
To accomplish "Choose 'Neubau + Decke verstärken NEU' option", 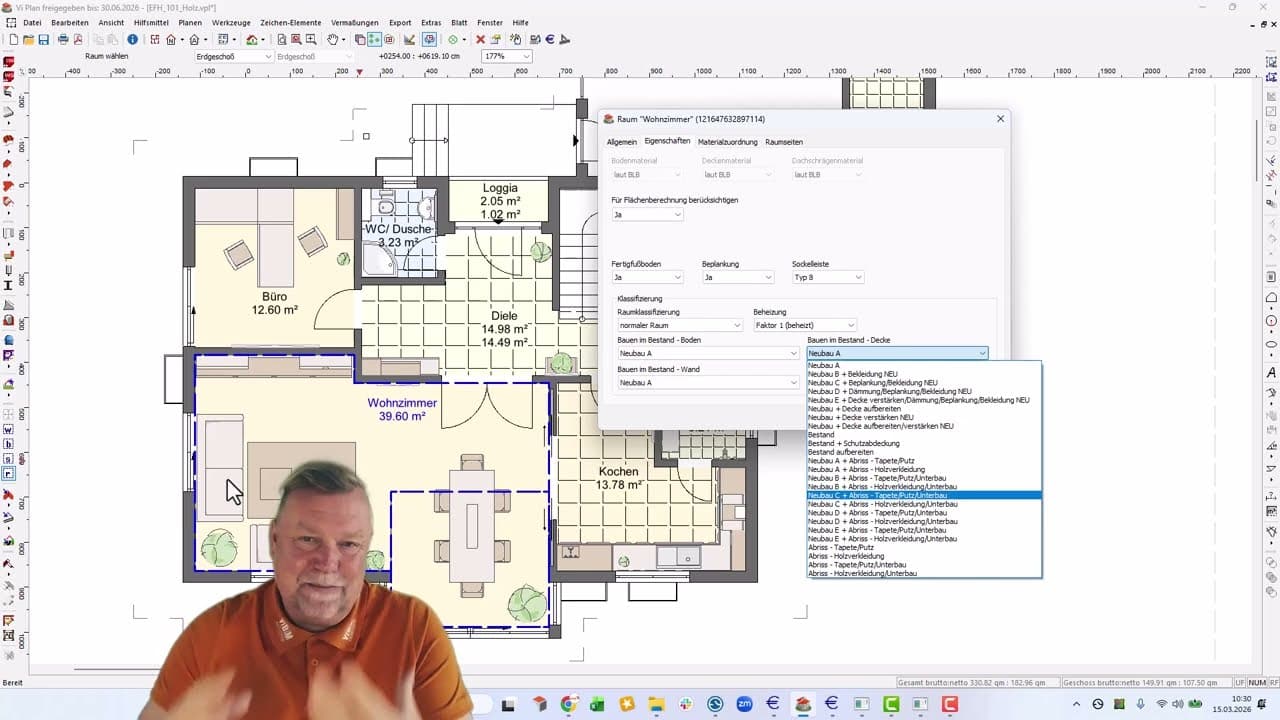I will pyautogui.click(x=860, y=417).
